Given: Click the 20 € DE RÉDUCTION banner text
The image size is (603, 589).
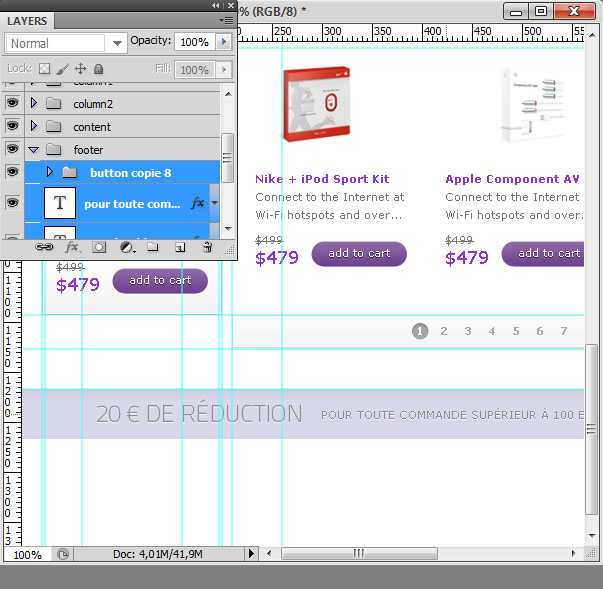Looking at the screenshot, I should pyautogui.click(x=199, y=414).
